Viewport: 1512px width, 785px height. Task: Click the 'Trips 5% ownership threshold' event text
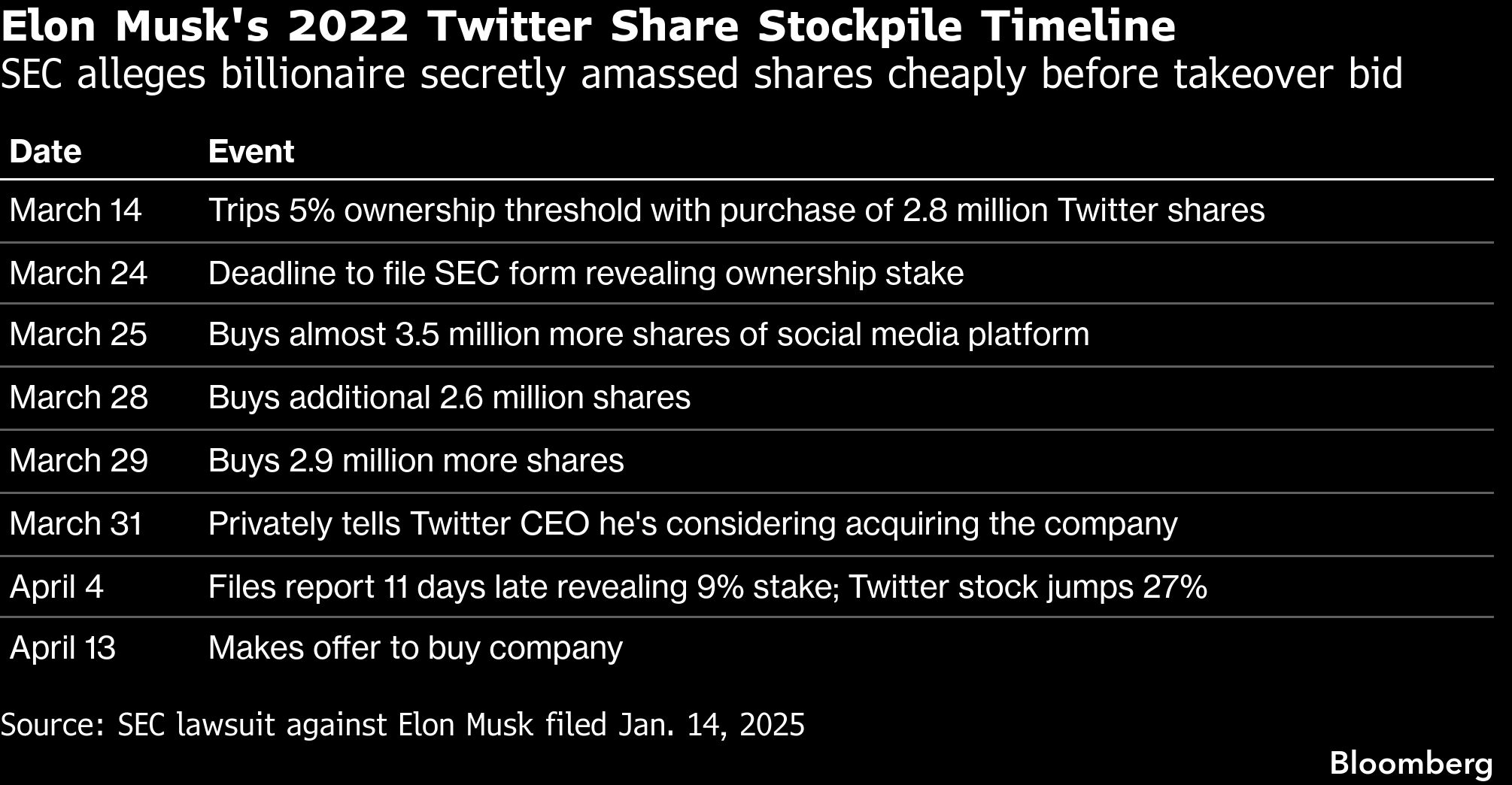(x=736, y=211)
